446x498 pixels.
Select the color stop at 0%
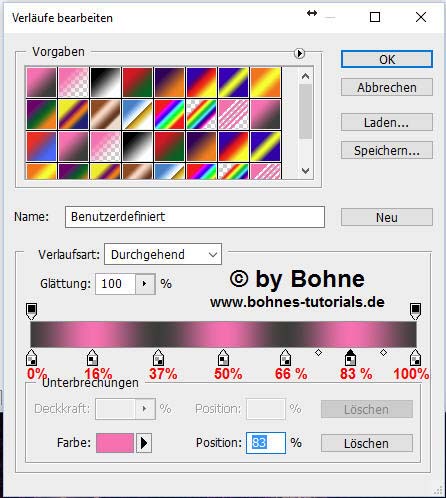point(31,358)
